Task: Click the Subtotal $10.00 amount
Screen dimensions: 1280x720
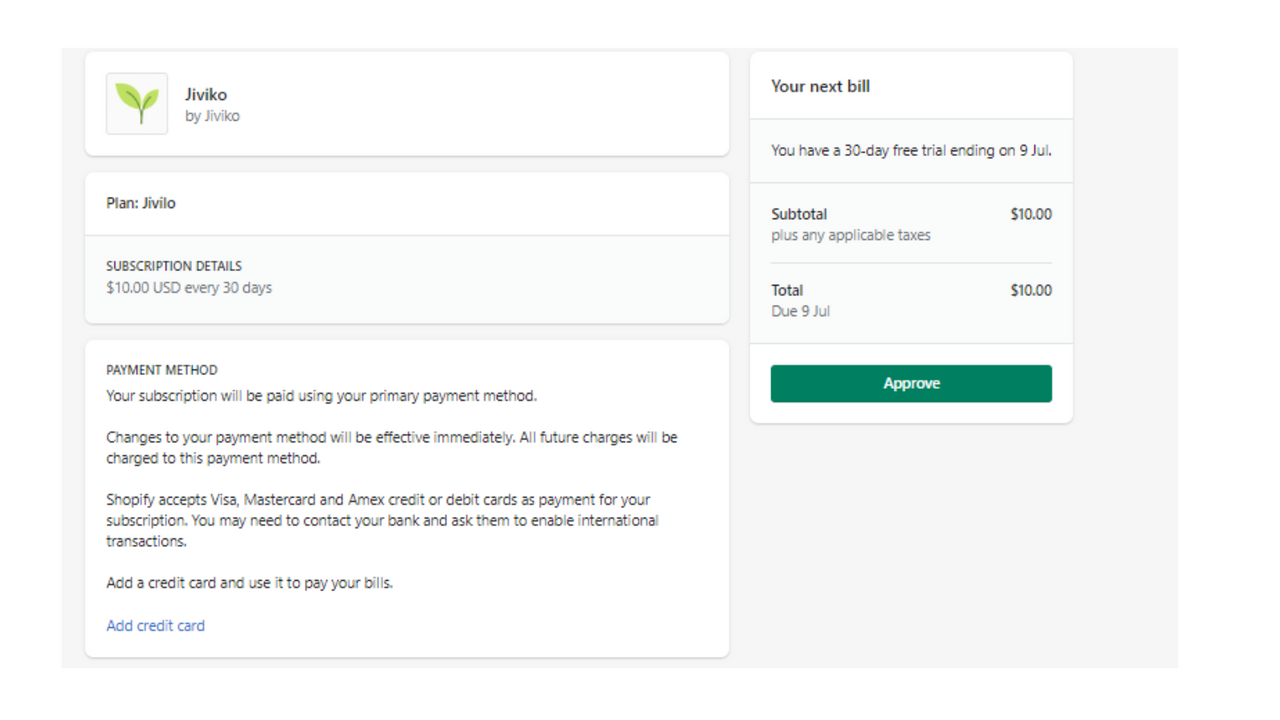Action: coord(1031,214)
